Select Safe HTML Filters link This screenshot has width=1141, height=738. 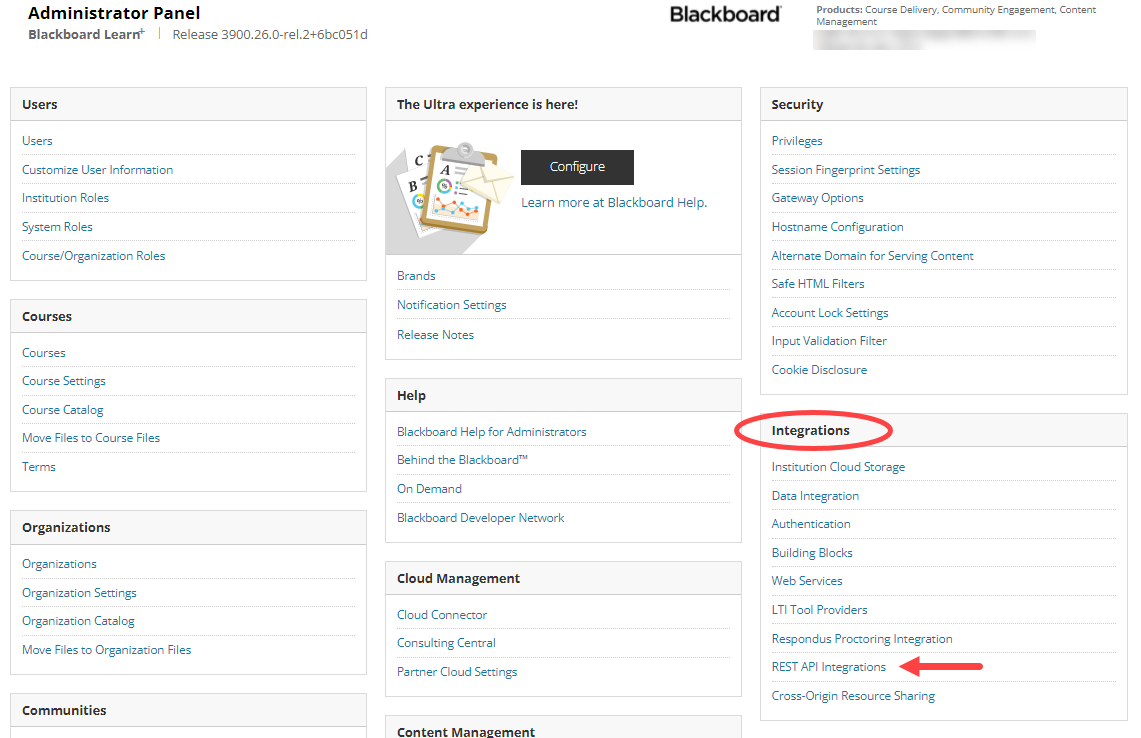tap(817, 284)
